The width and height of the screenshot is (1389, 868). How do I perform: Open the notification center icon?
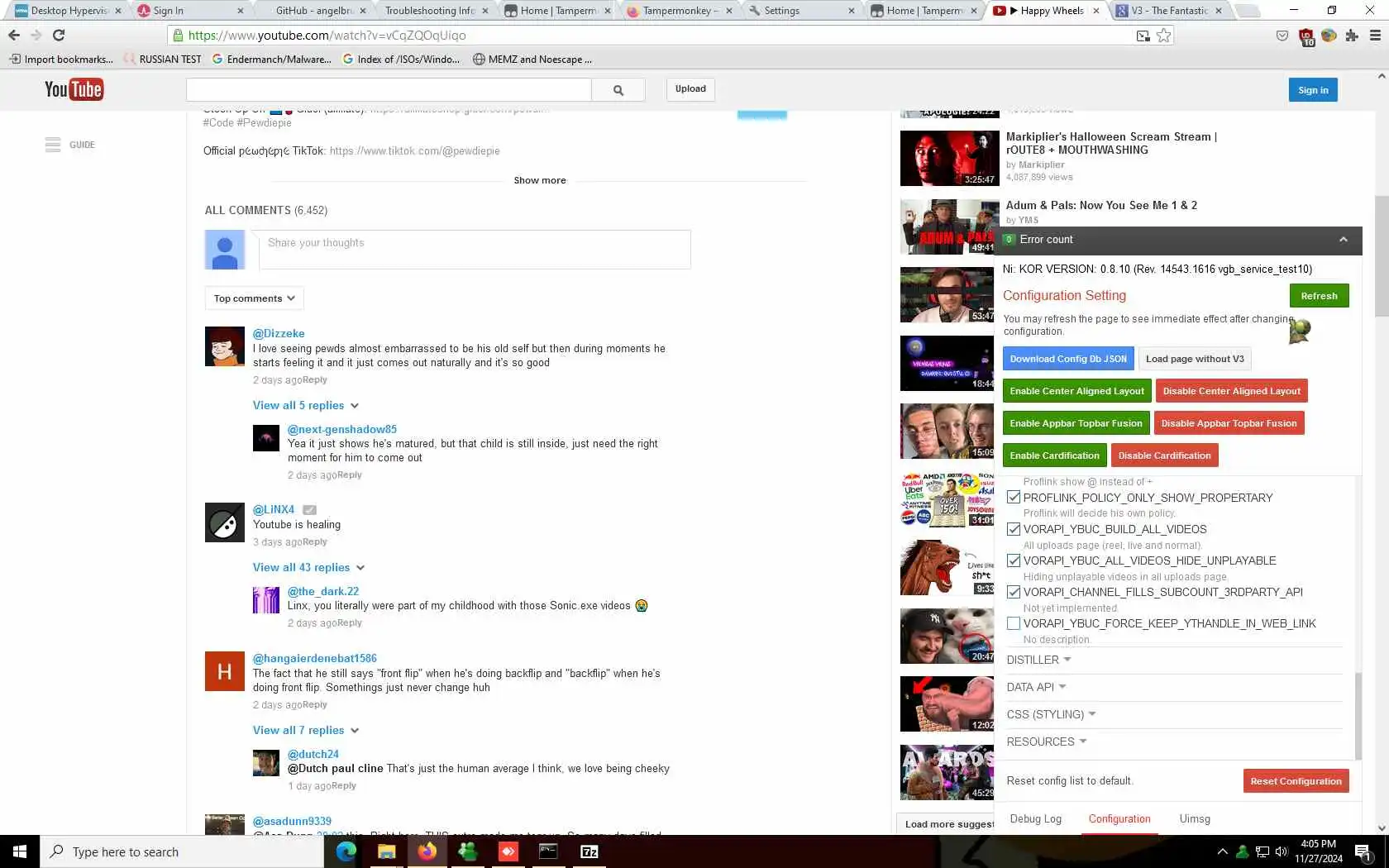[x=1363, y=851]
